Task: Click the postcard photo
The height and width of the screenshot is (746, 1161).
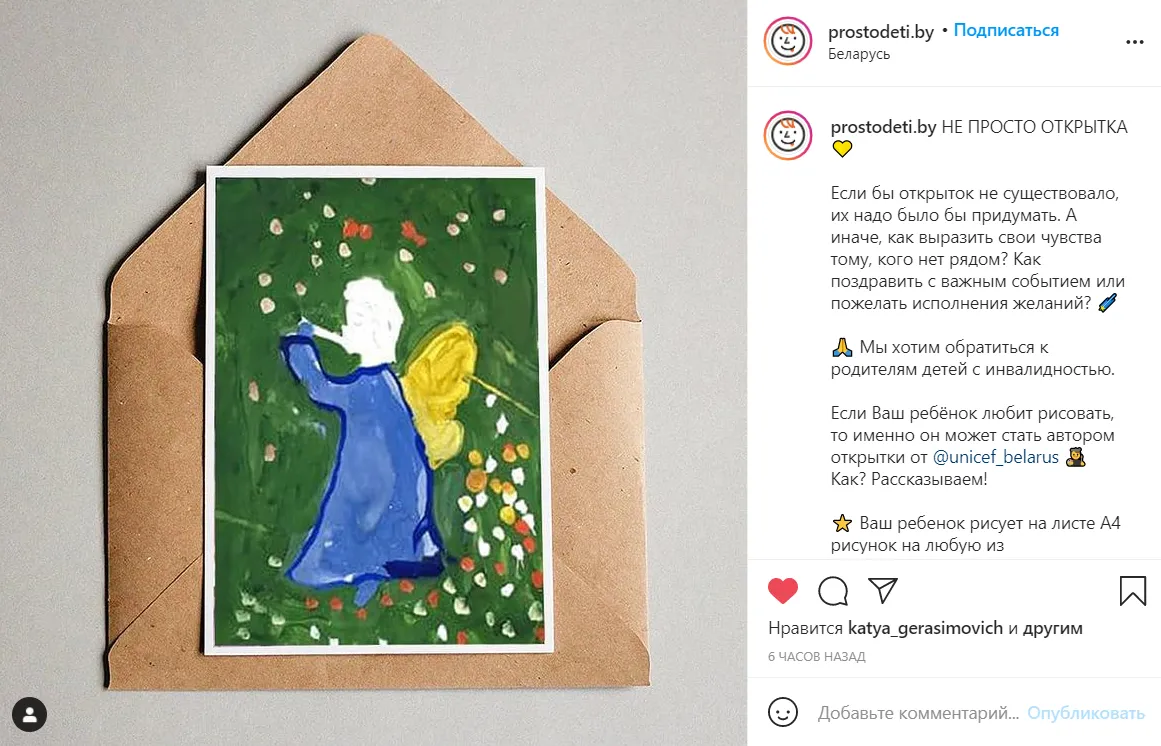Action: (x=378, y=411)
